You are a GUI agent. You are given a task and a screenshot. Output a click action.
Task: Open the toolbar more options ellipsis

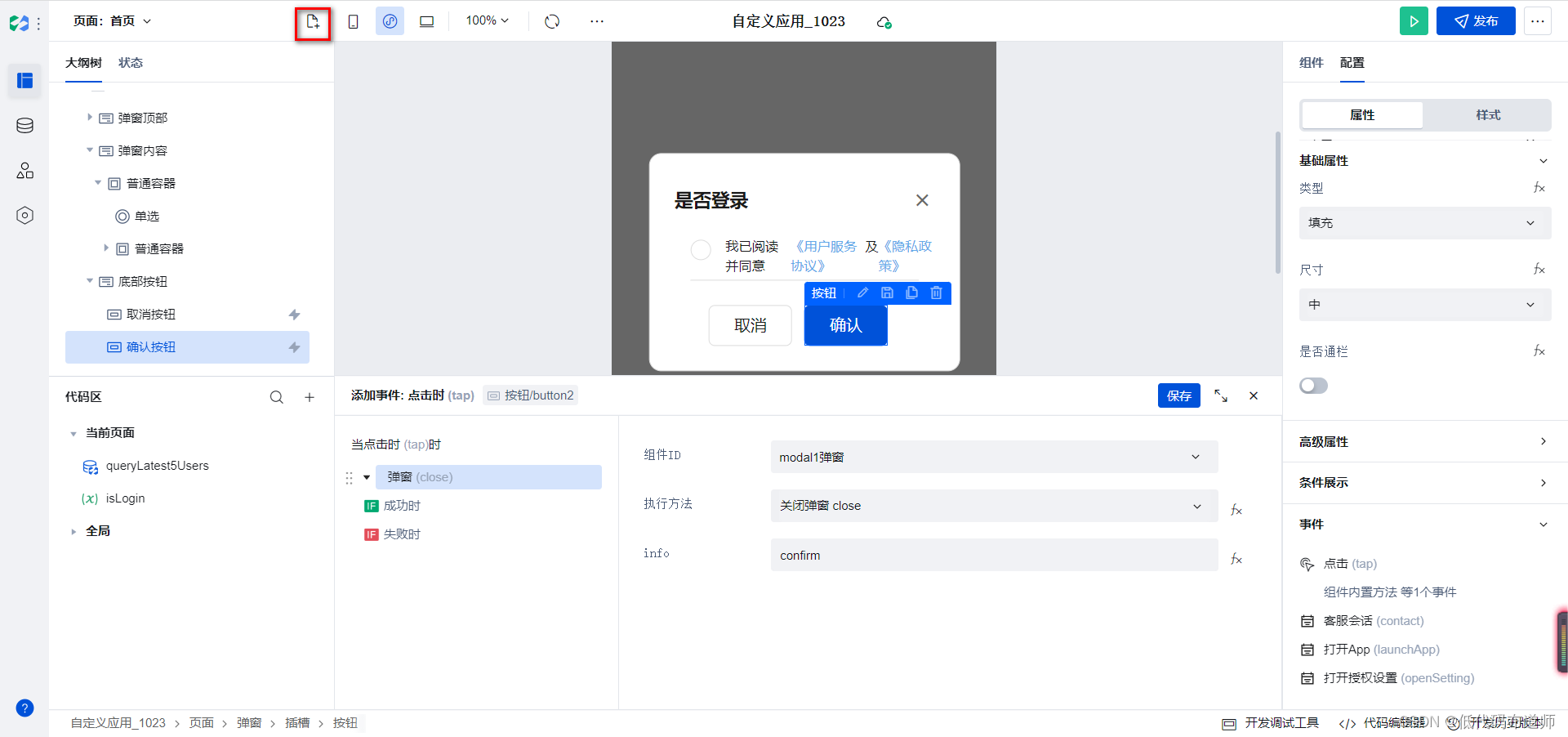(597, 21)
